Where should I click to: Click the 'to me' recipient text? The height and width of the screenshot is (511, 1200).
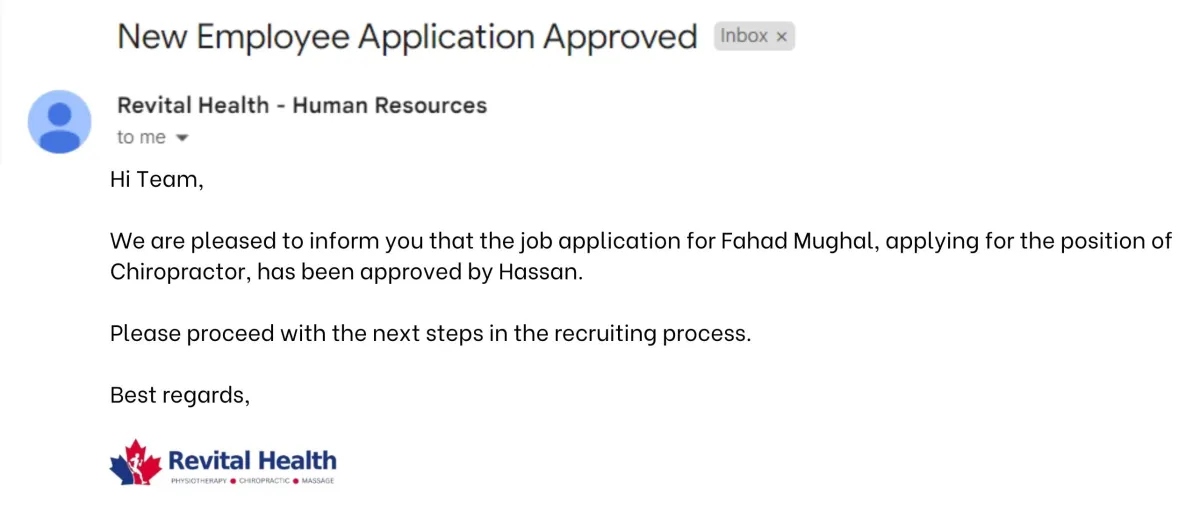(141, 138)
